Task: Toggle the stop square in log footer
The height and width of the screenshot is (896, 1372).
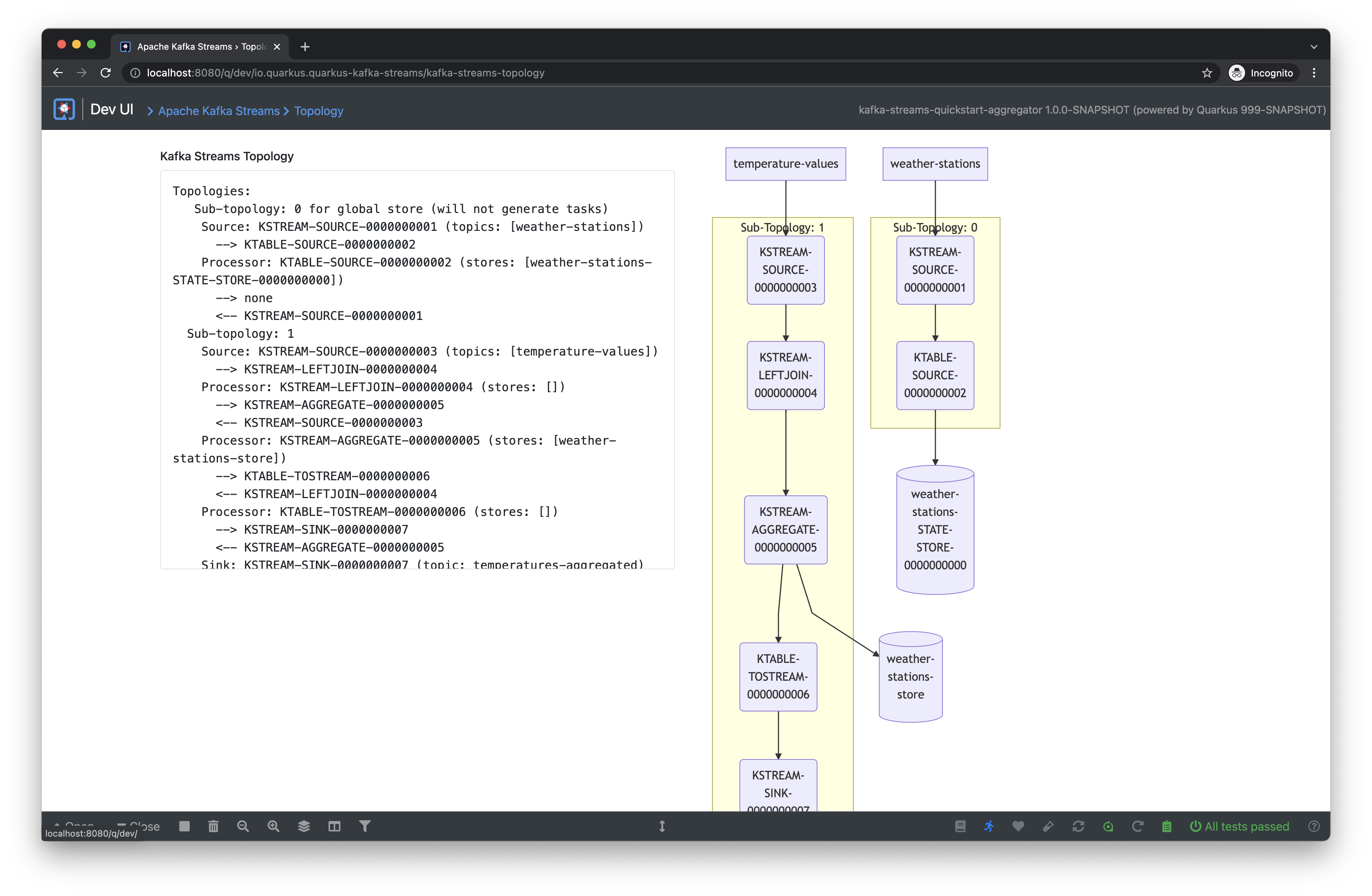Action: pos(184,826)
